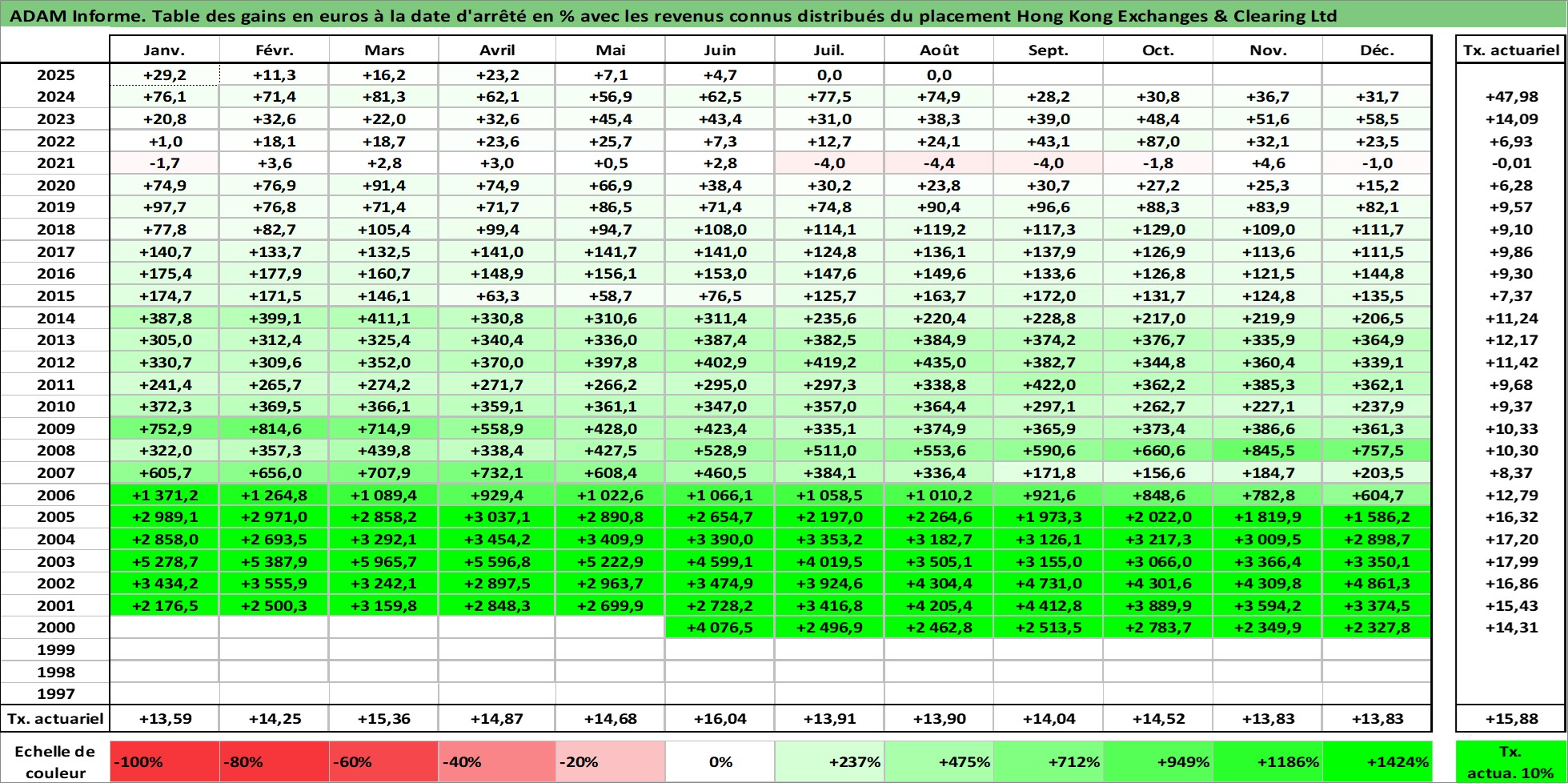Click the Oct. column header
Screen dimensions: 1568x783
tap(1158, 50)
